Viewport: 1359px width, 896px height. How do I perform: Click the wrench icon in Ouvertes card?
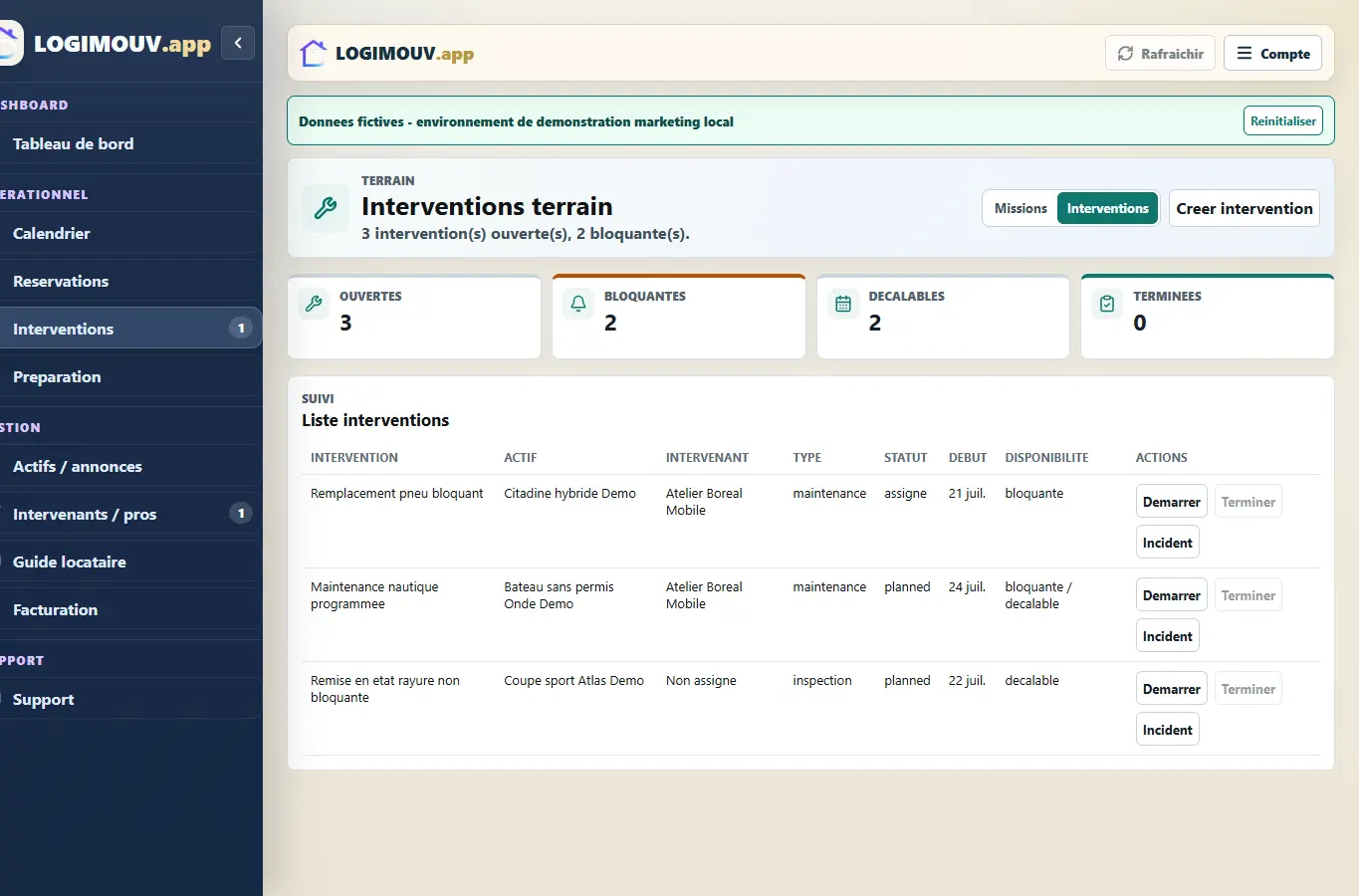click(314, 305)
